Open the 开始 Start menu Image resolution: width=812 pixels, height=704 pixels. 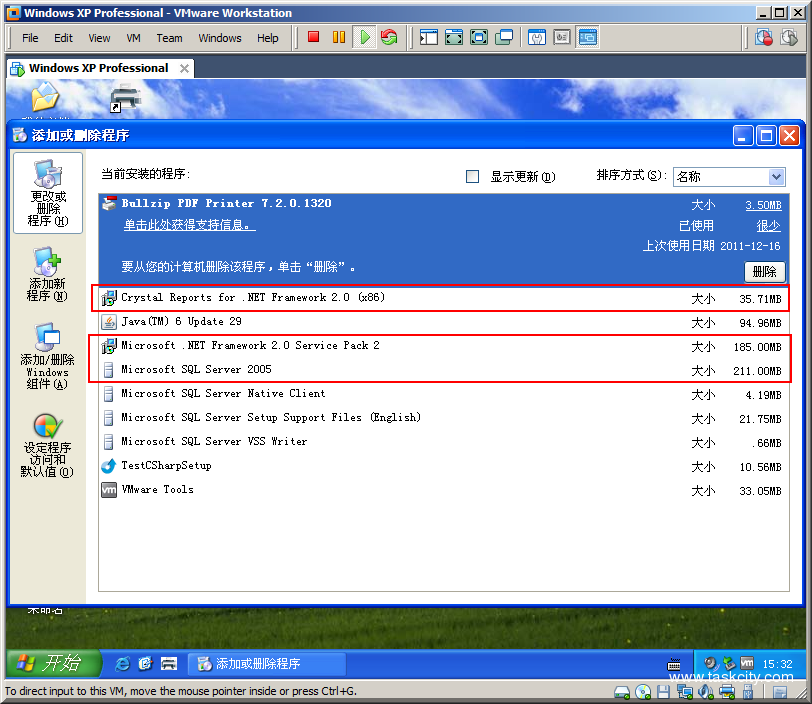click(x=52, y=663)
